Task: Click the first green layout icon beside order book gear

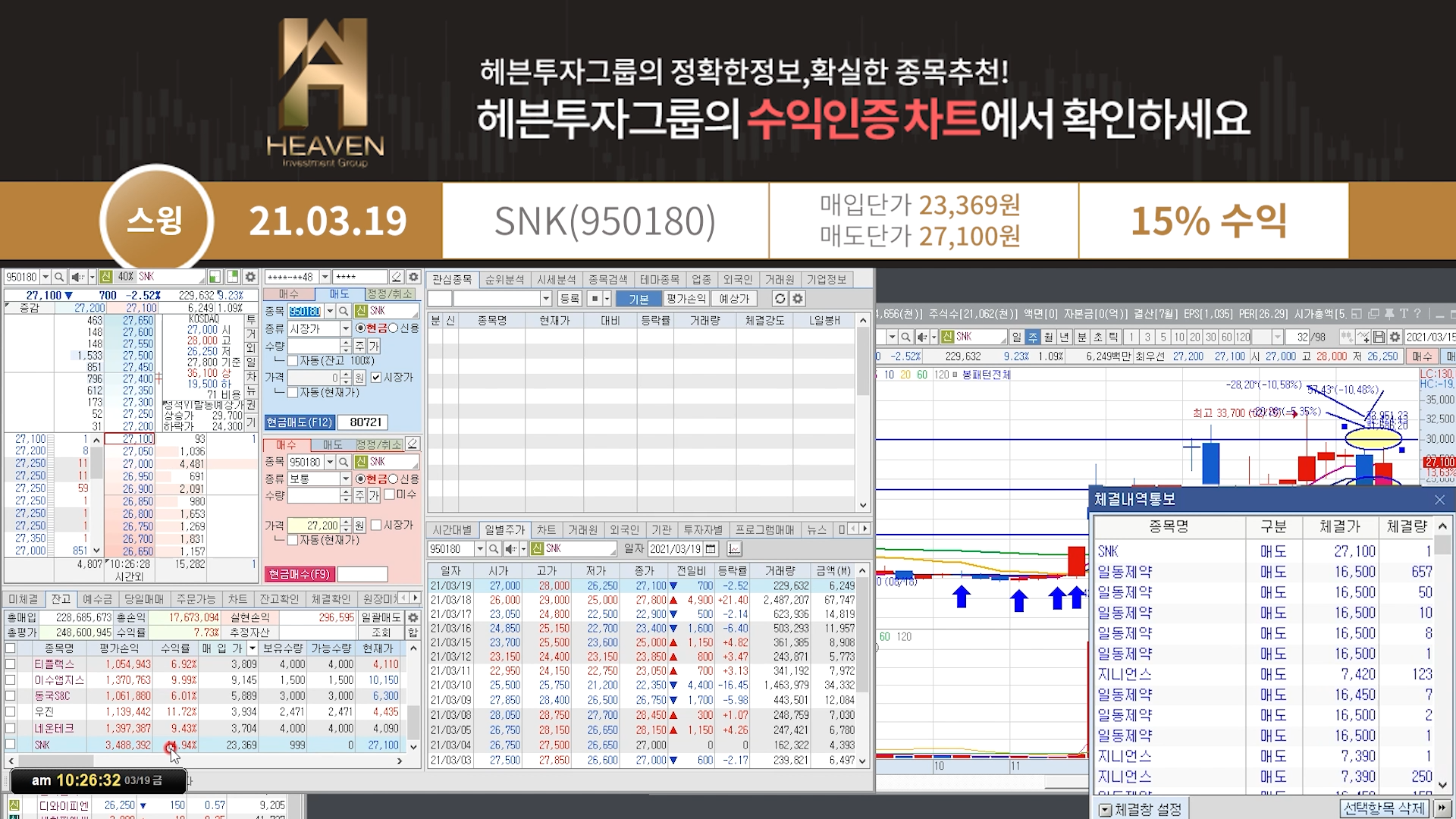Action: click(215, 277)
